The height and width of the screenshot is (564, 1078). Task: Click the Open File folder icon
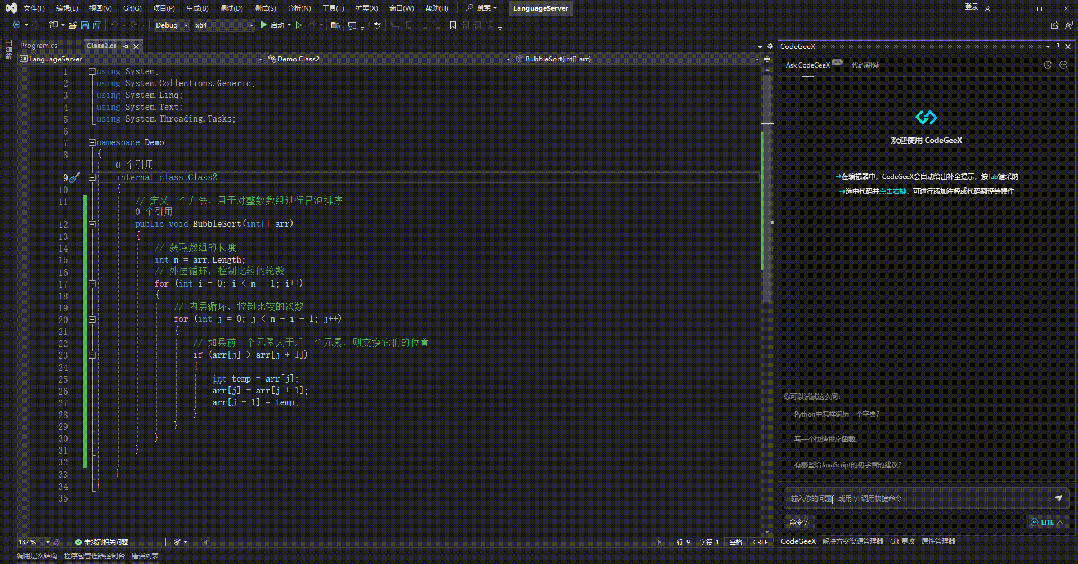click(x=72, y=25)
